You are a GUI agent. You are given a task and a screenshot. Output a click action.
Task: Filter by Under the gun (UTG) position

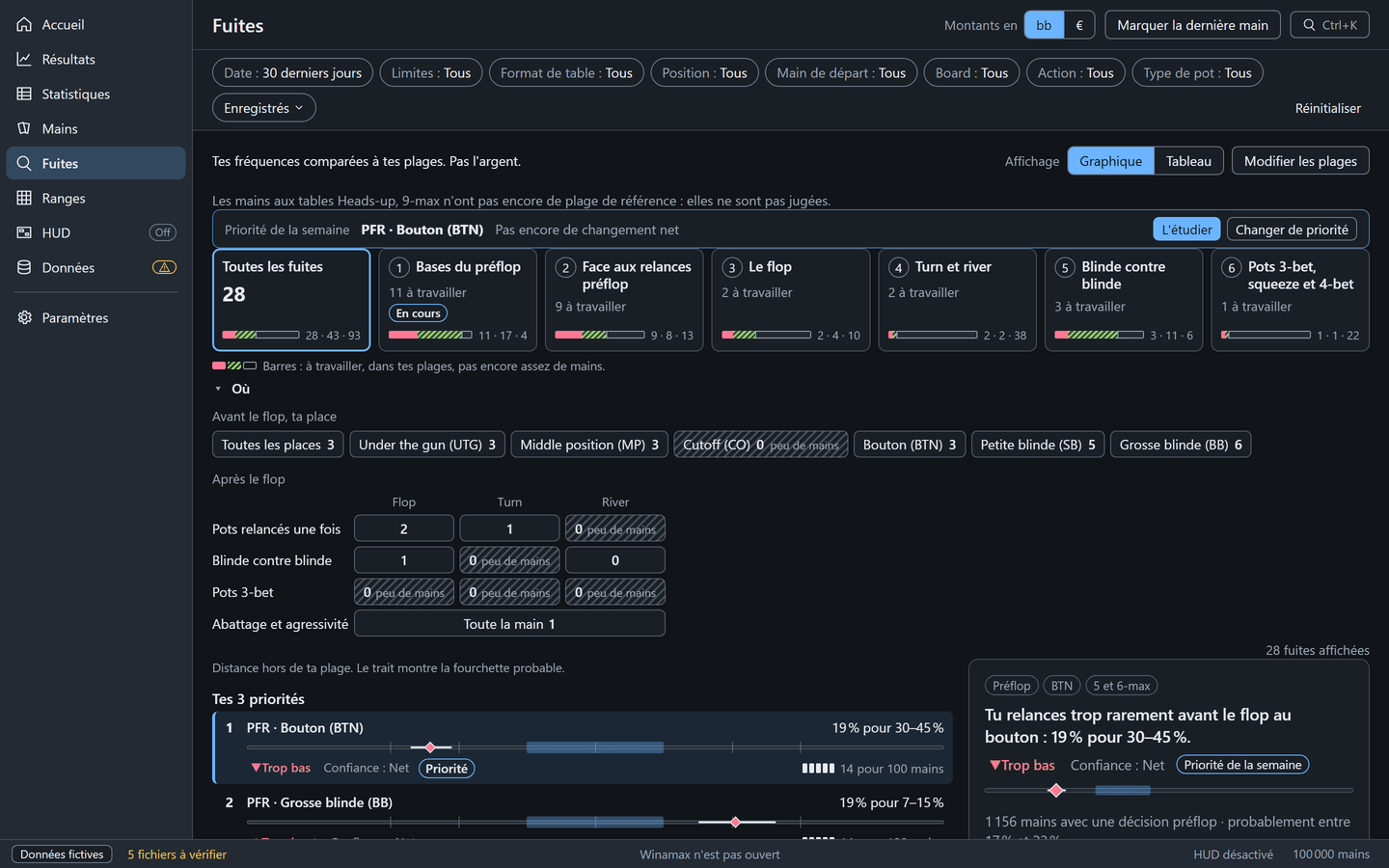point(427,445)
